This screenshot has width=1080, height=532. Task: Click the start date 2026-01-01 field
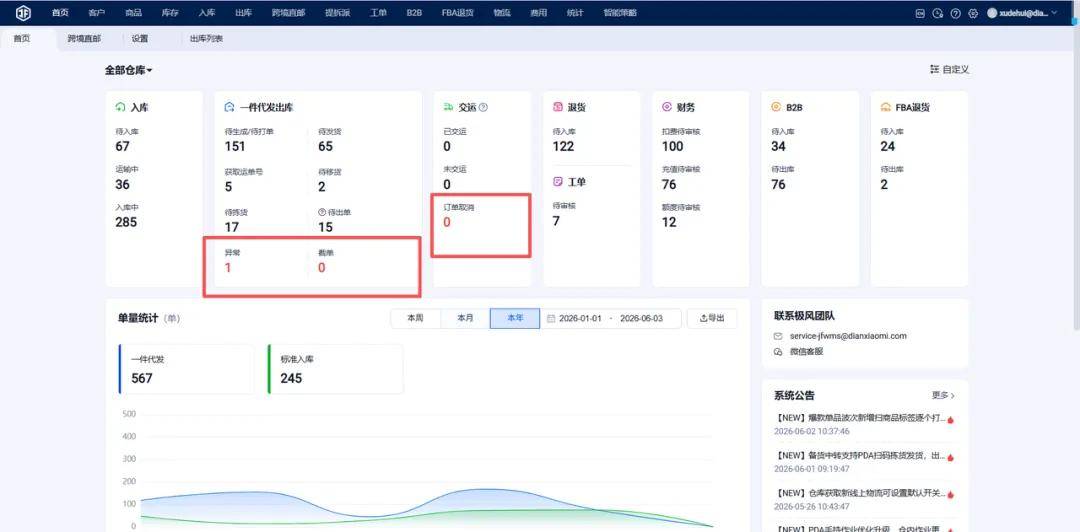pyautogui.click(x=580, y=318)
